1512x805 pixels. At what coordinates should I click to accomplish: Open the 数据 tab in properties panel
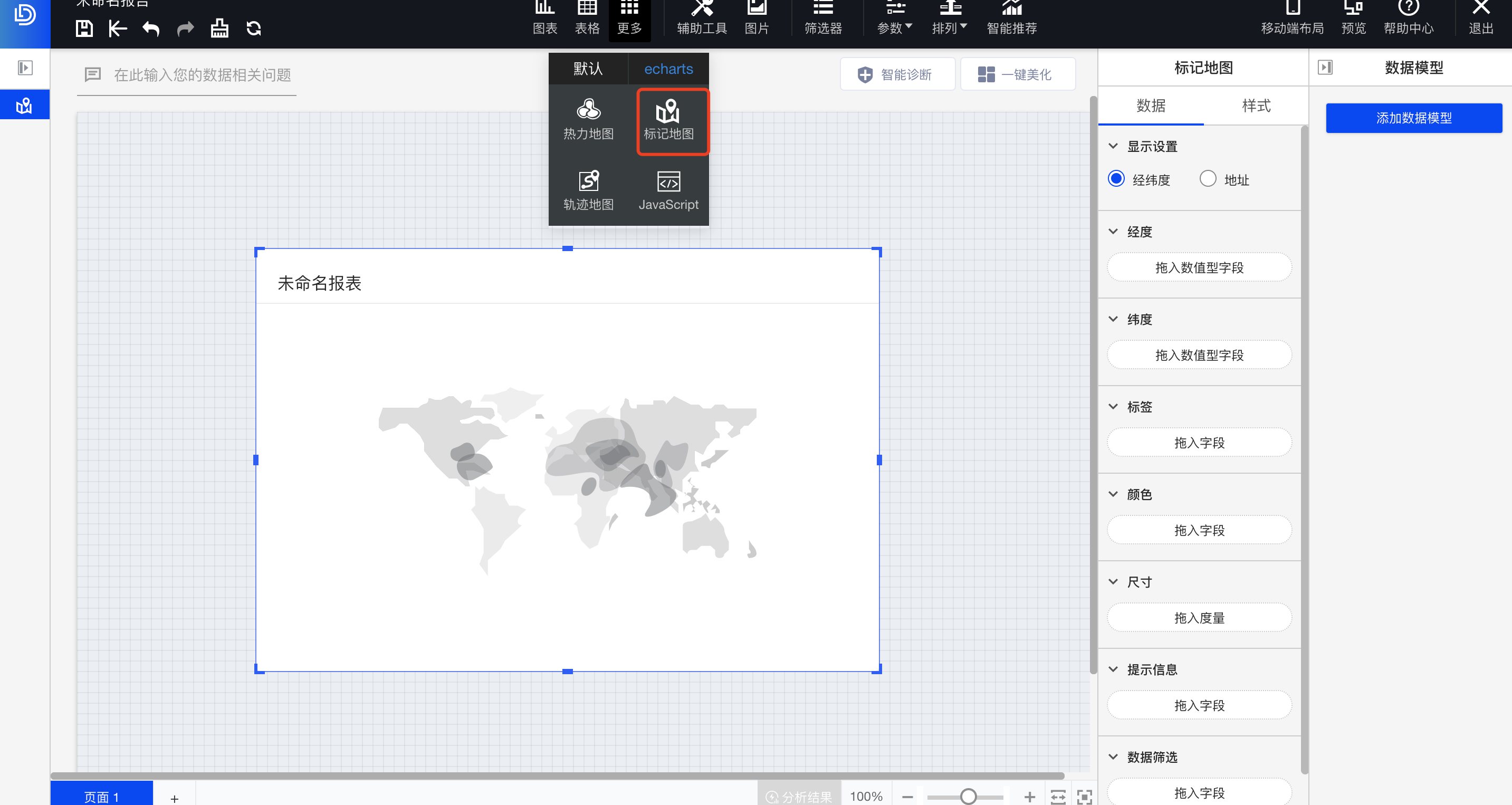point(1151,106)
